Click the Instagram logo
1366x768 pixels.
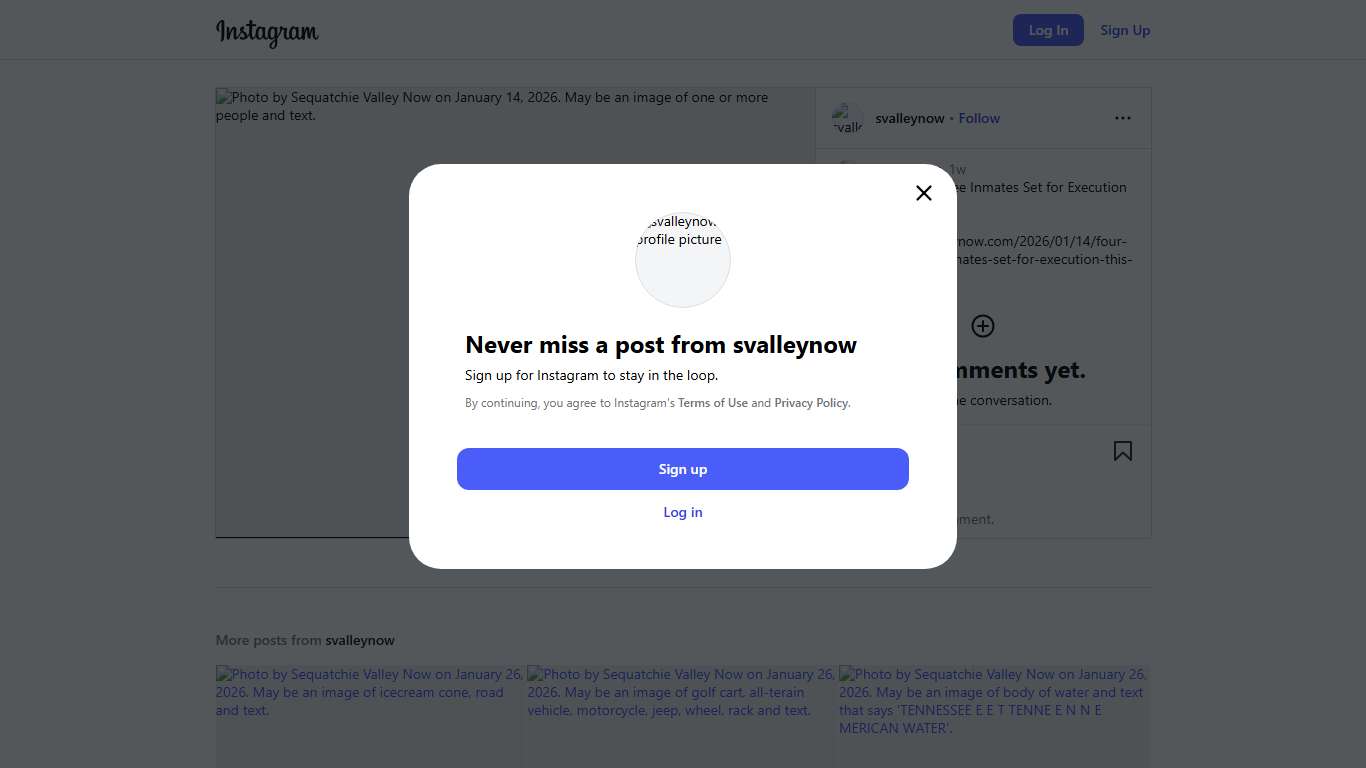pos(267,32)
